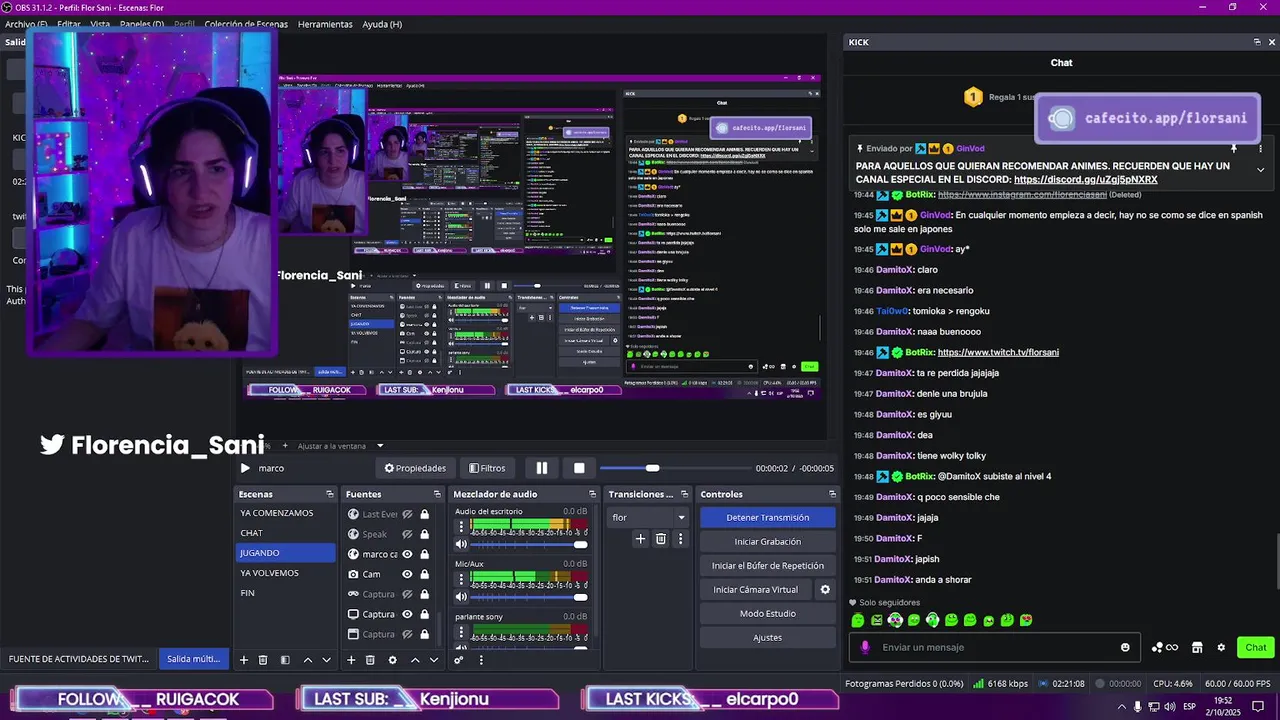Hide the marco ca source
Image resolution: width=1280 pixels, height=720 pixels.
coord(407,554)
